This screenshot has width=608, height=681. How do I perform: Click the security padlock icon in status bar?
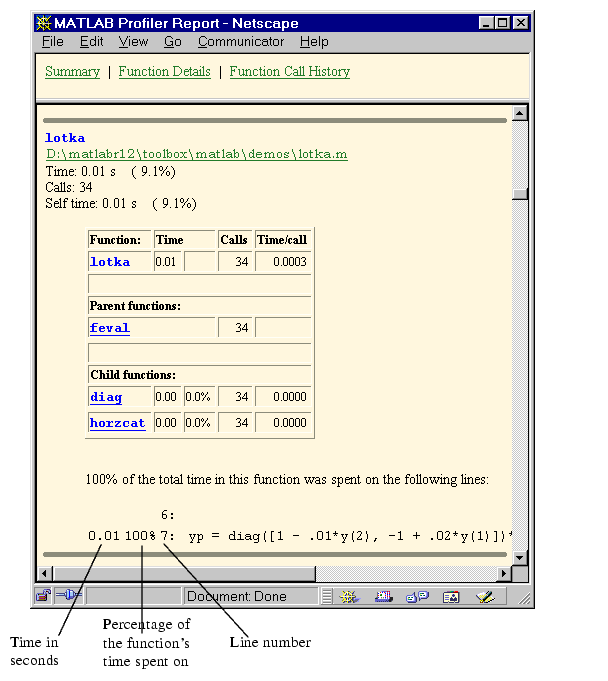coord(44,596)
